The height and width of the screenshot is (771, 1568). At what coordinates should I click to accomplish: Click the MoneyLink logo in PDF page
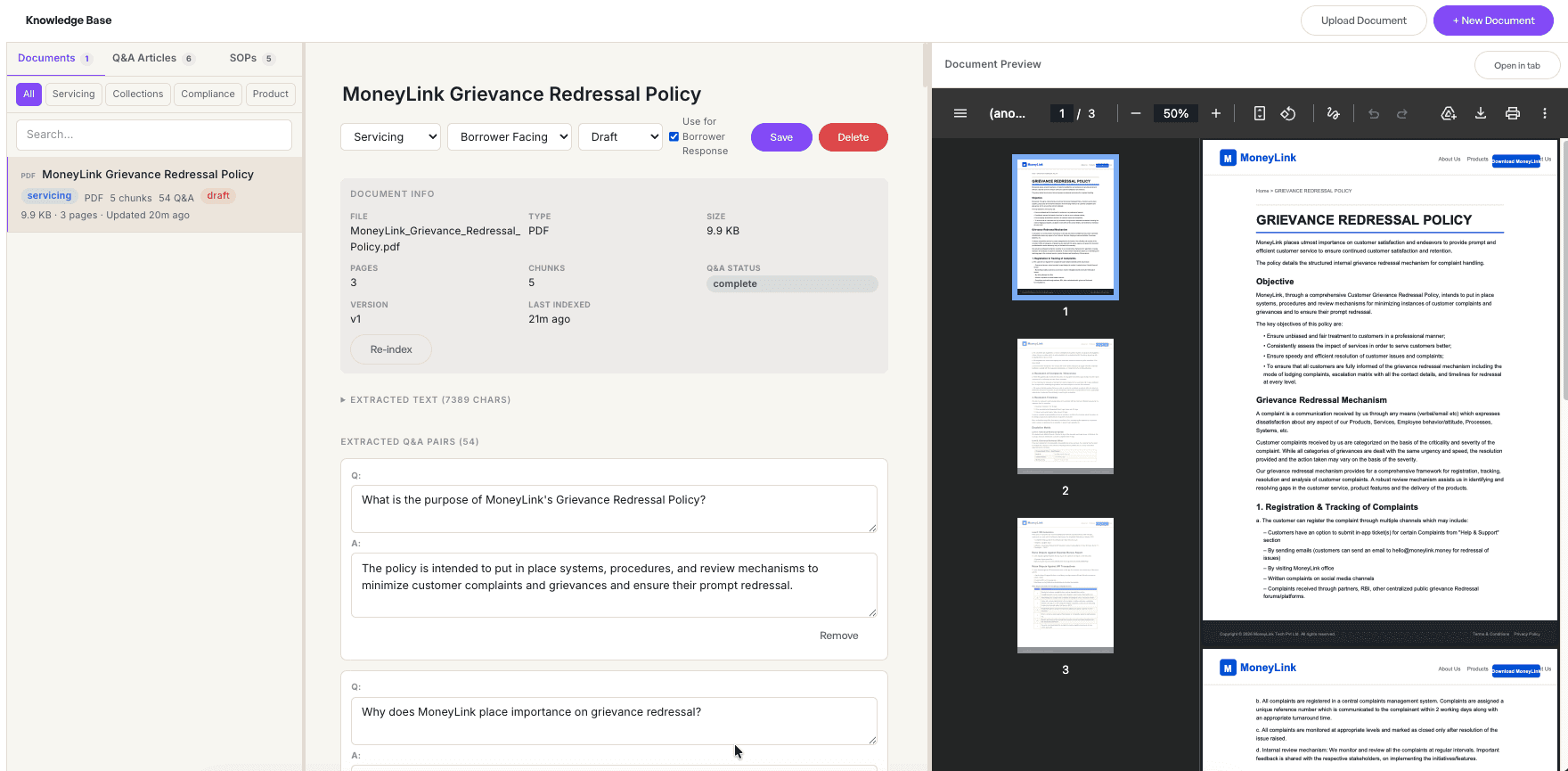pyautogui.click(x=1258, y=158)
